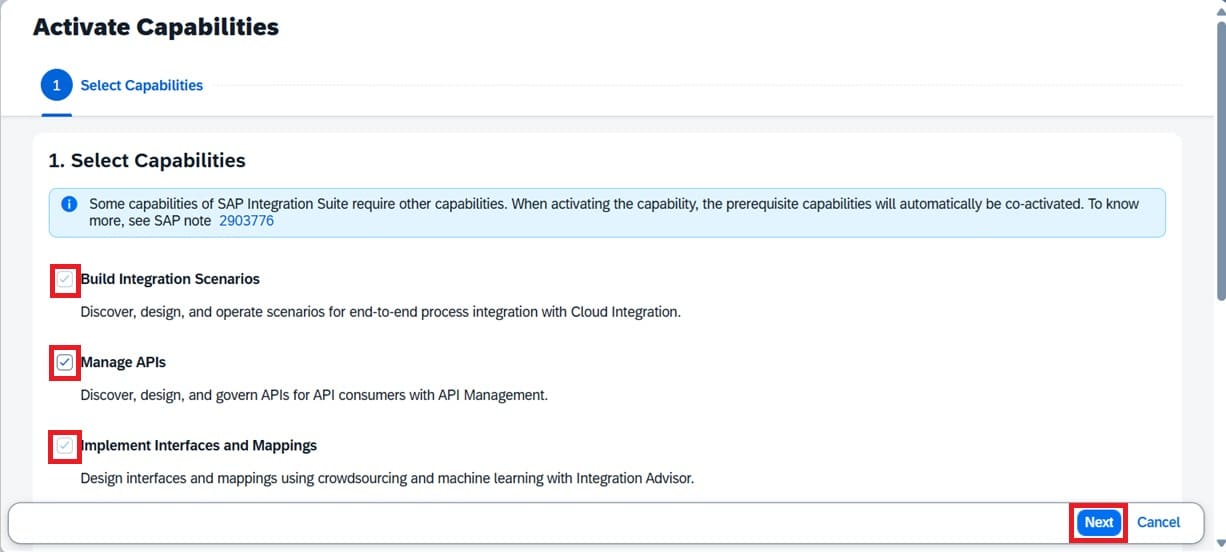This screenshot has height=552, width=1226.
Task: Click the vertical scrollbar thumb
Action: tap(1219, 160)
